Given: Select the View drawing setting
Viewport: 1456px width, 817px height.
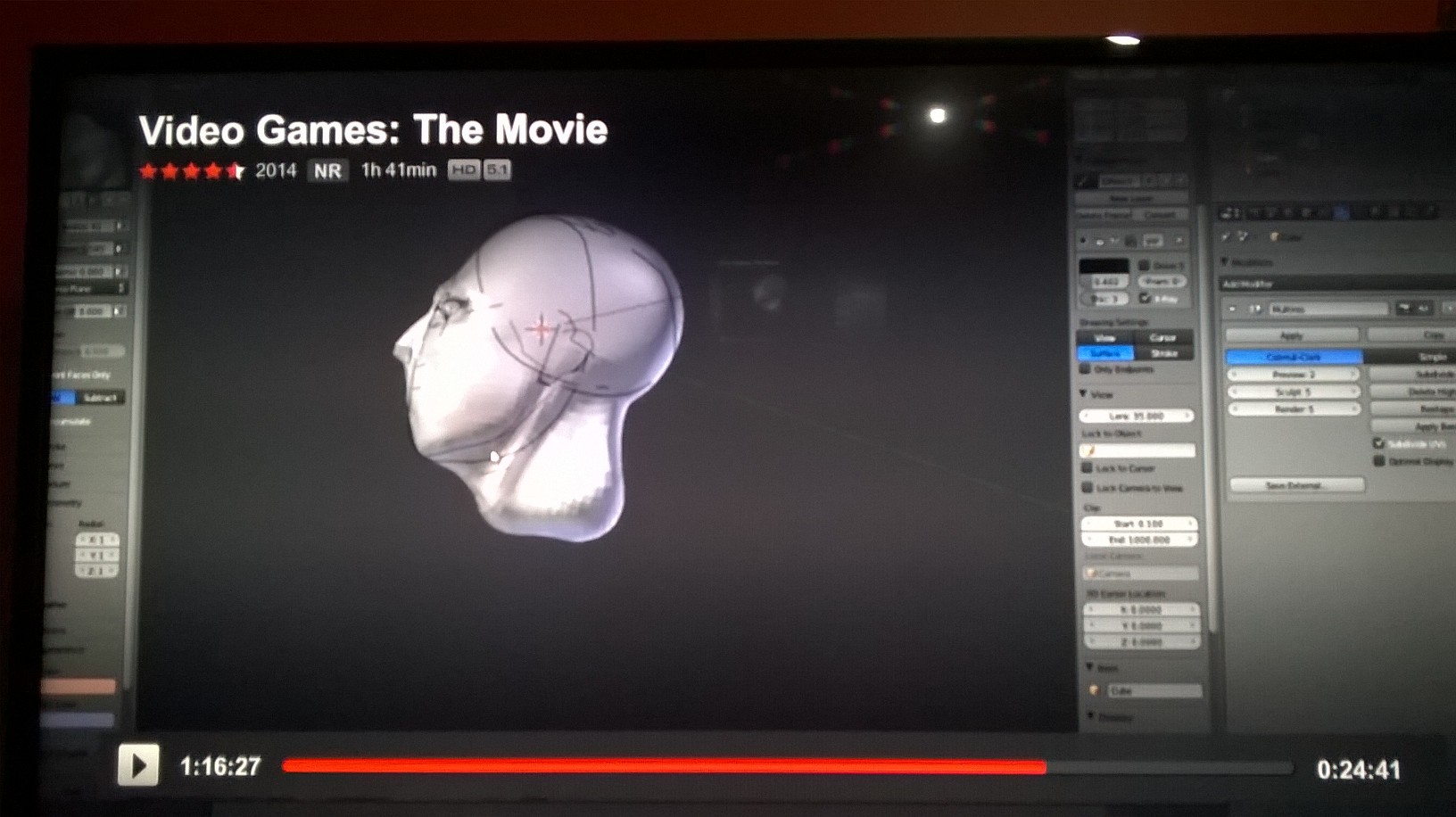Looking at the screenshot, I should pos(1105,337).
